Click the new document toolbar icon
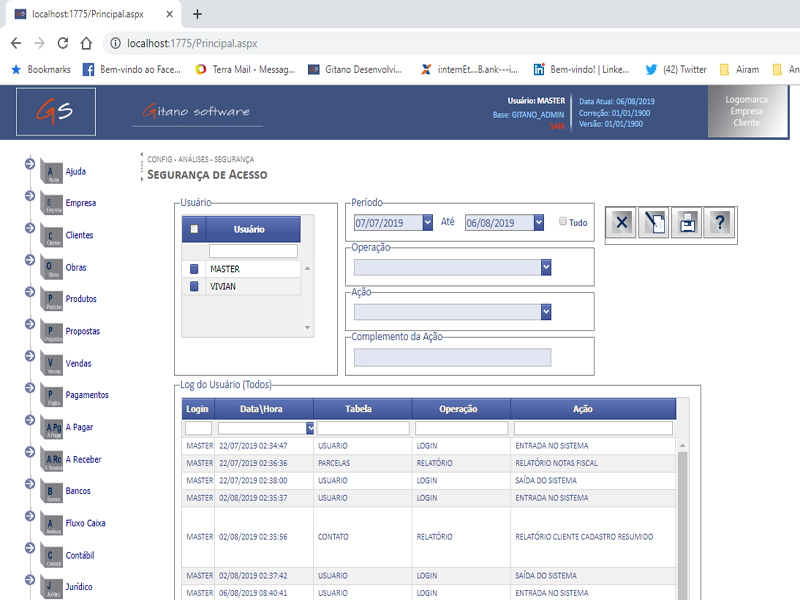 click(654, 223)
